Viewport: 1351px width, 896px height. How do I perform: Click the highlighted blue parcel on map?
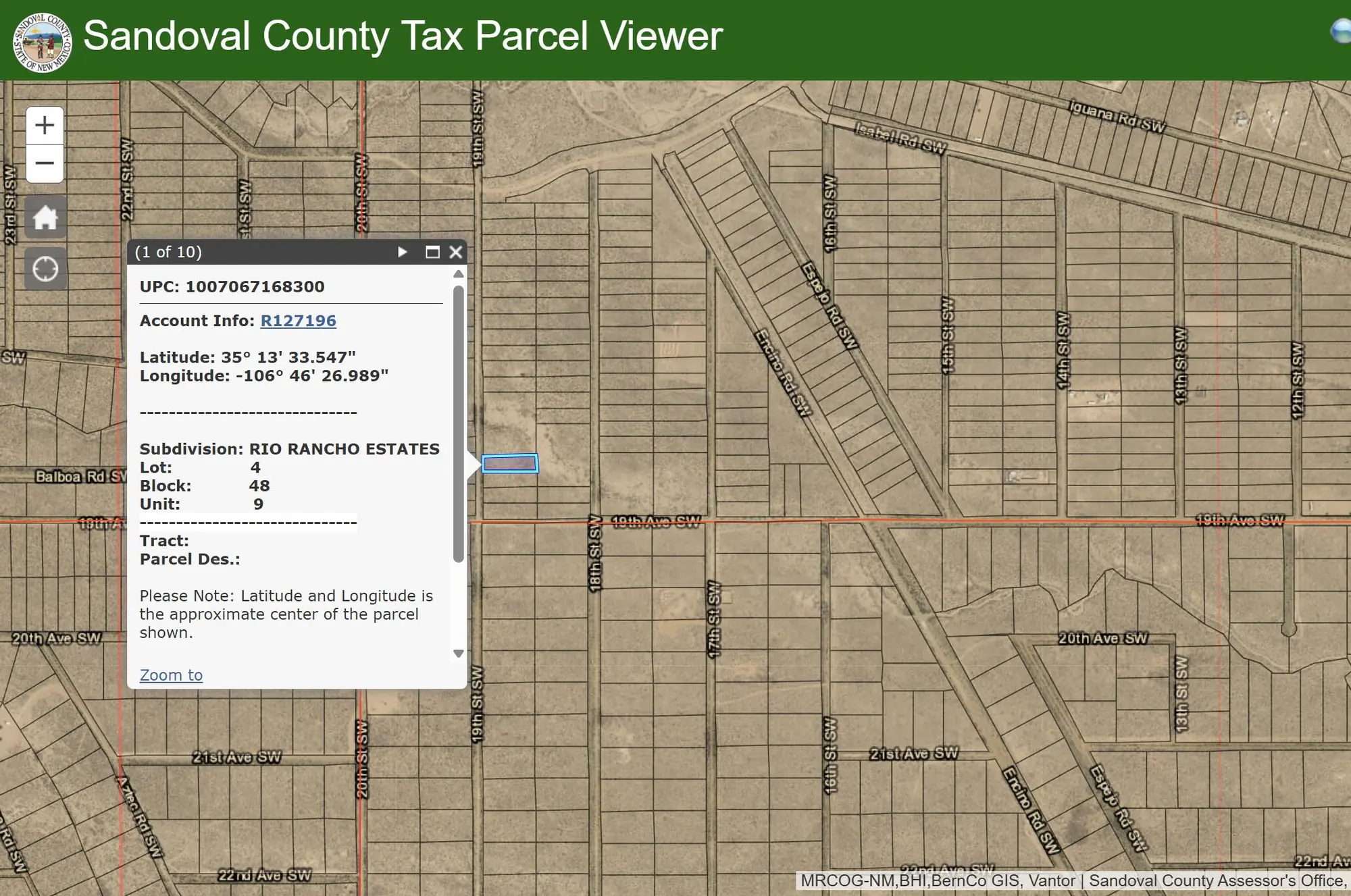point(510,464)
